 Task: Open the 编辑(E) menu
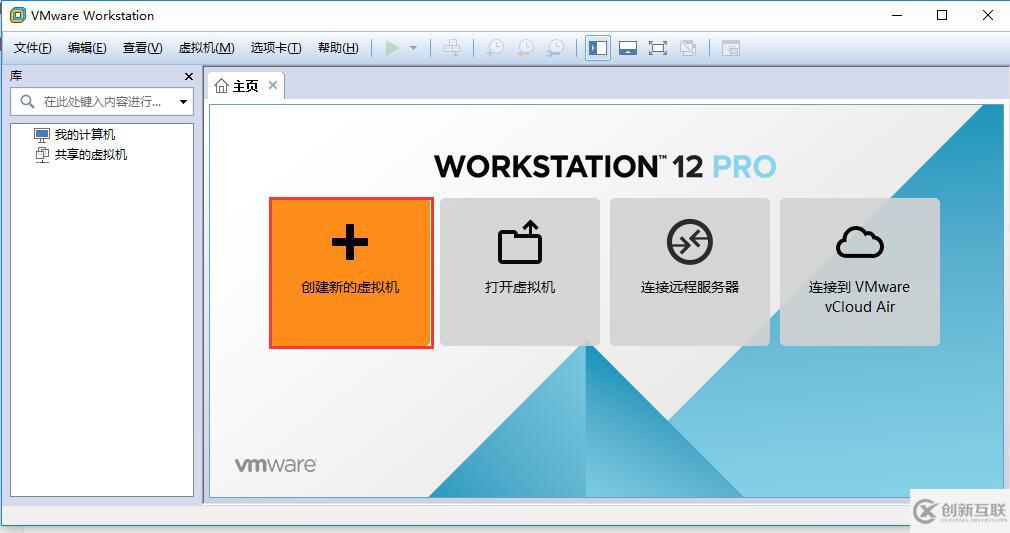[x=87, y=48]
